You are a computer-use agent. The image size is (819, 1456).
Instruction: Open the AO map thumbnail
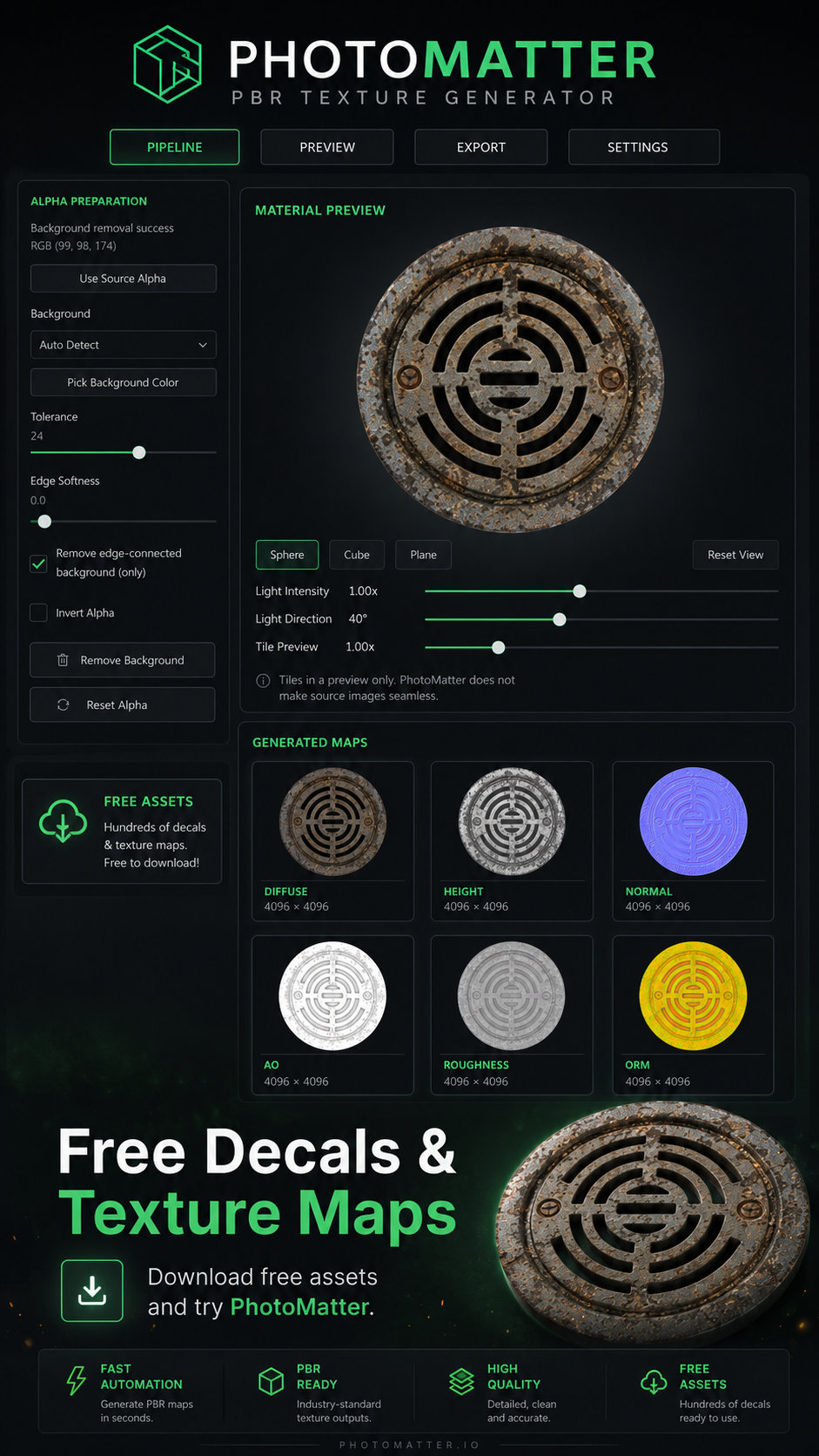tap(332, 1014)
